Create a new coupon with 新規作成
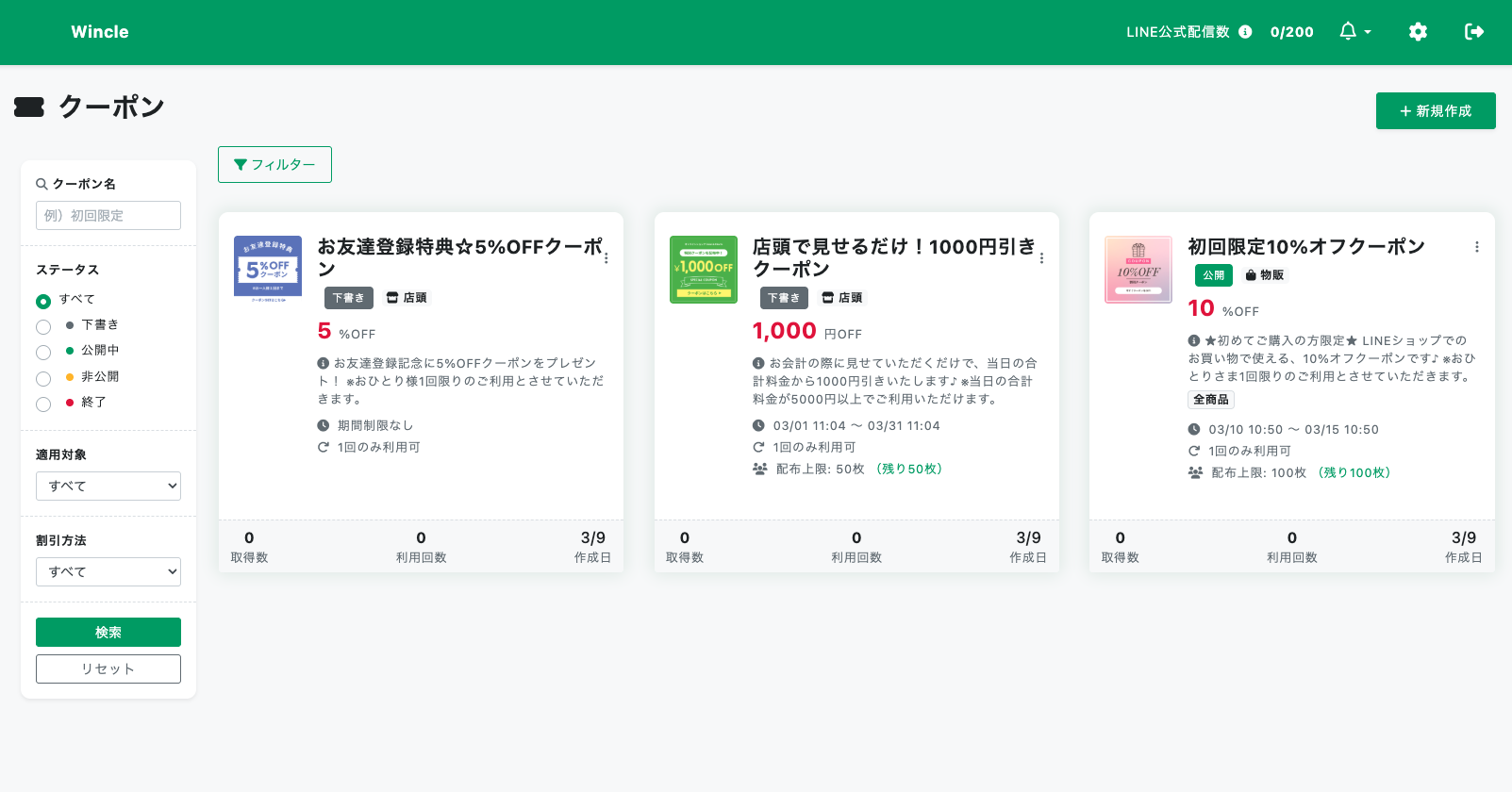Viewport: 1512px width, 792px height. tap(1435, 111)
